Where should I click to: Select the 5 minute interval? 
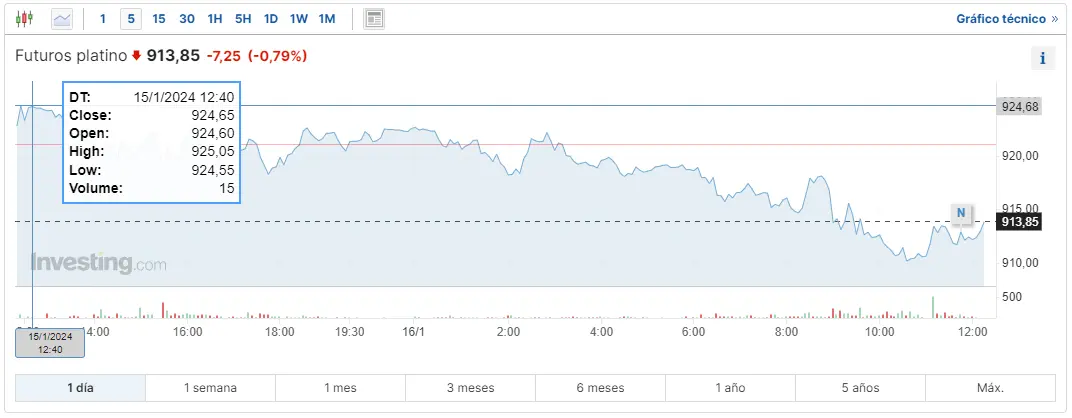click(130, 19)
